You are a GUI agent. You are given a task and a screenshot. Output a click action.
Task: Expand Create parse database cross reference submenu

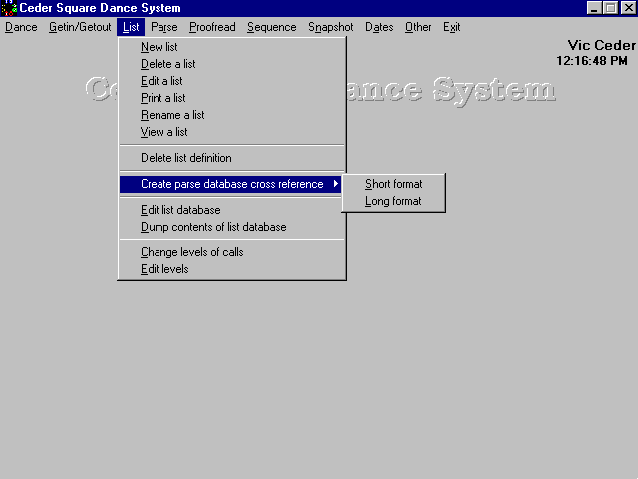pyautogui.click(x=230, y=184)
